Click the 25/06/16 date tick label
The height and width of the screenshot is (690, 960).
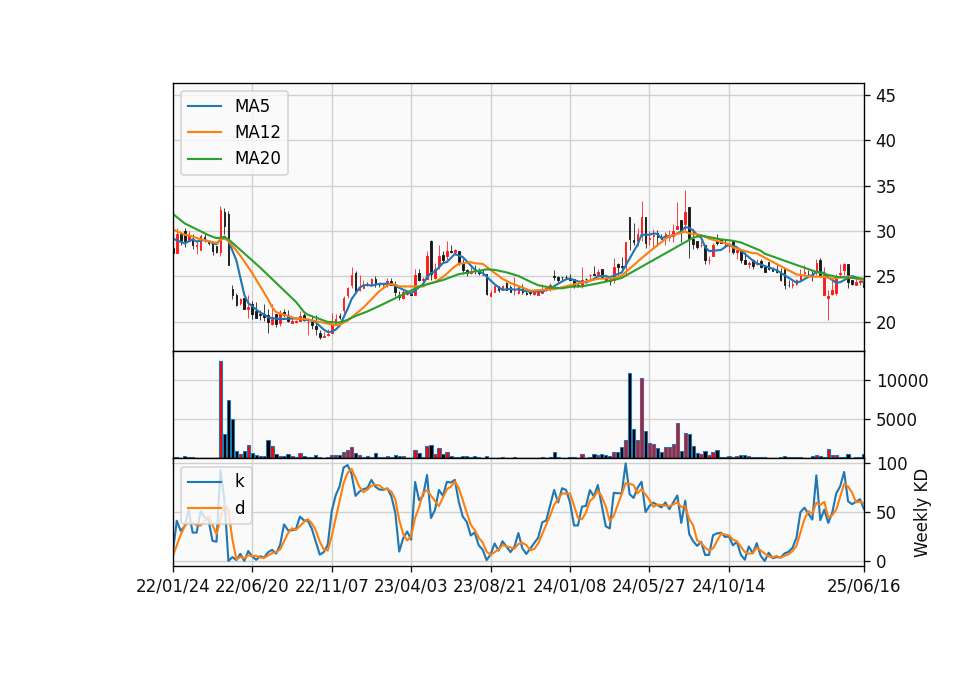point(864,587)
